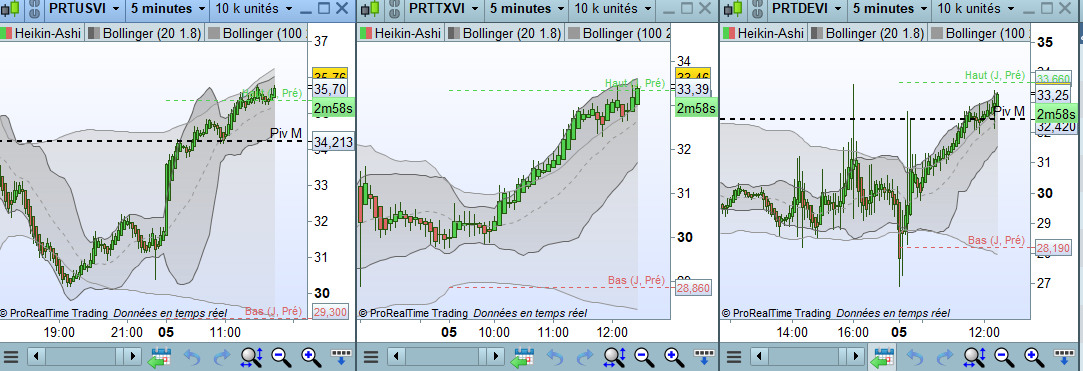Screen dimensions: 1083x371
Task: Zoom out the PRTDEVI chart
Action: click(1004, 357)
